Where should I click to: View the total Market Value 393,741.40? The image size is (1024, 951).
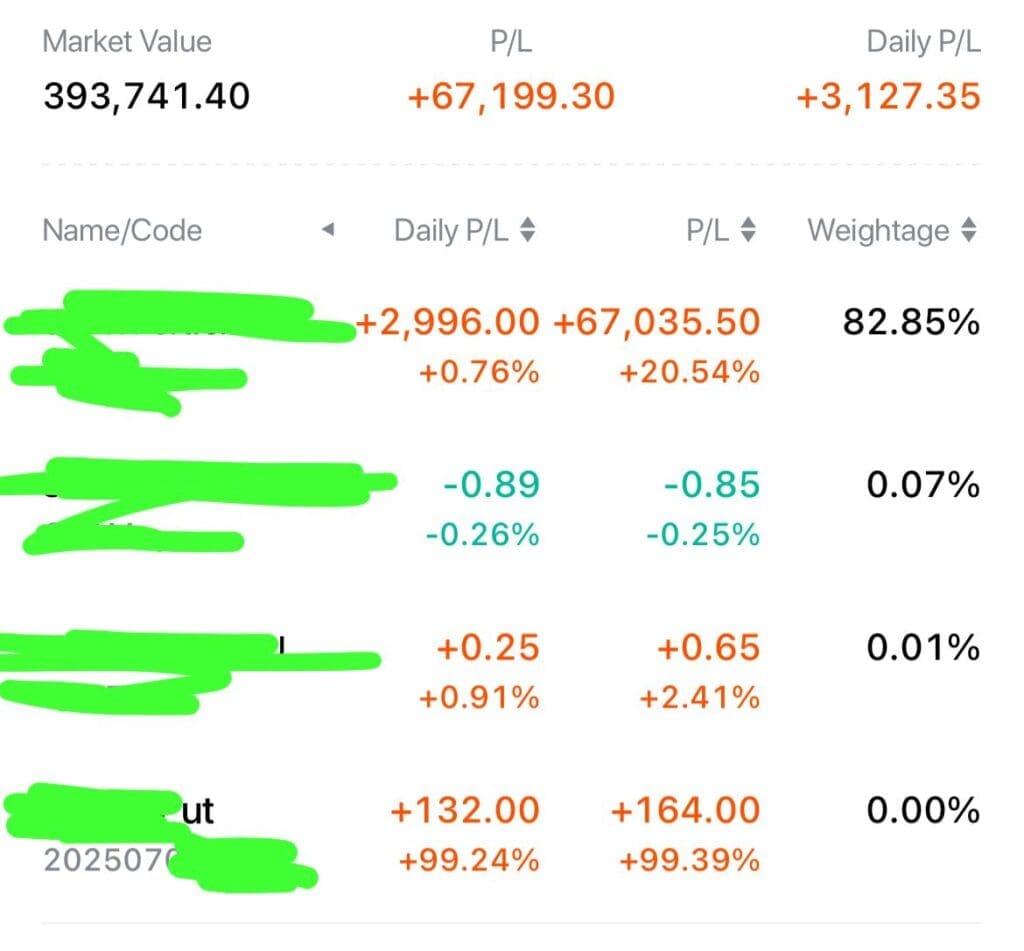(146, 96)
